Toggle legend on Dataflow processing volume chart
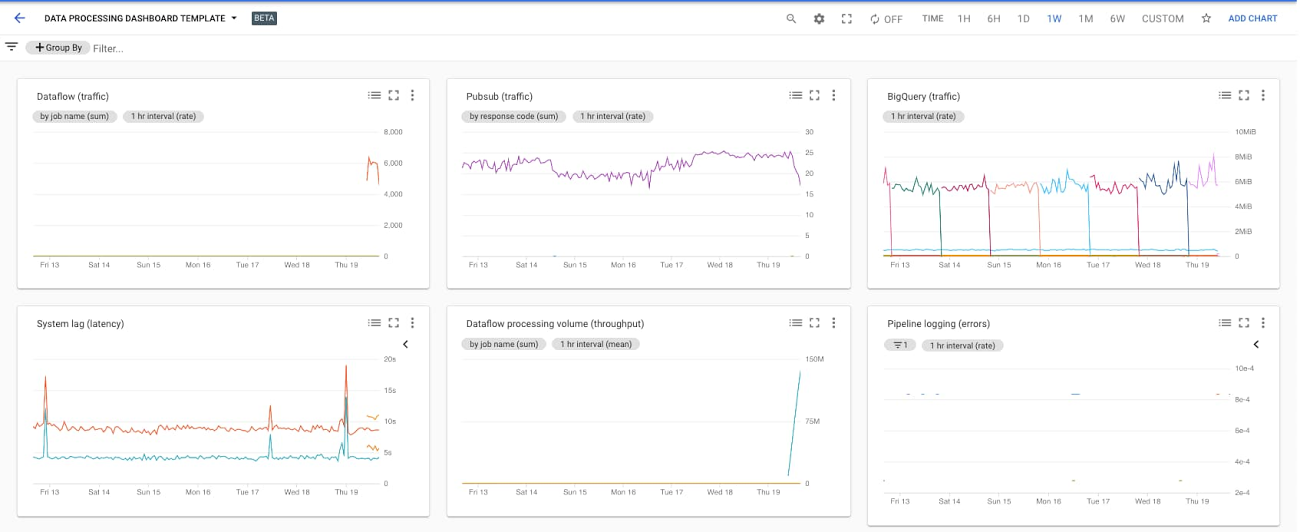 click(x=795, y=323)
